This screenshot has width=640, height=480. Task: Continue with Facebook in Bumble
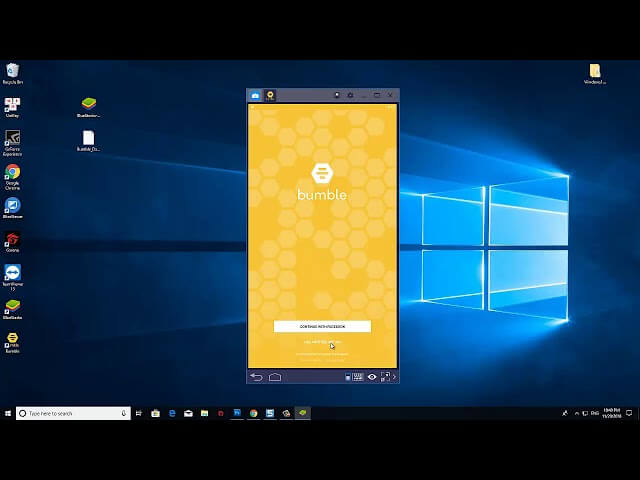tap(322, 327)
